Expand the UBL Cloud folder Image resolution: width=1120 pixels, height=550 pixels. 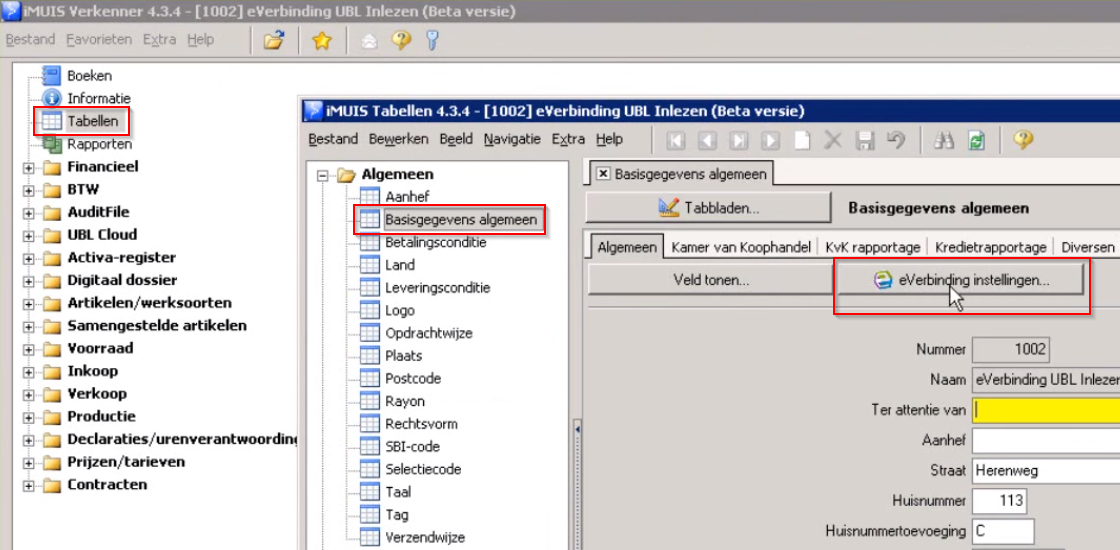point(29,236)
